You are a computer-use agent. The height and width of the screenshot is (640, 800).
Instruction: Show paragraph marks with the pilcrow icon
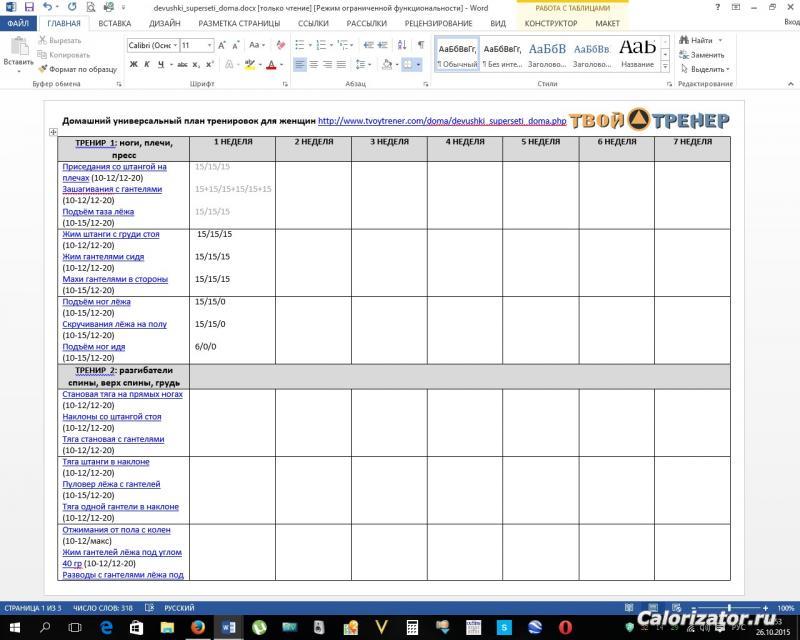(420, 45)
